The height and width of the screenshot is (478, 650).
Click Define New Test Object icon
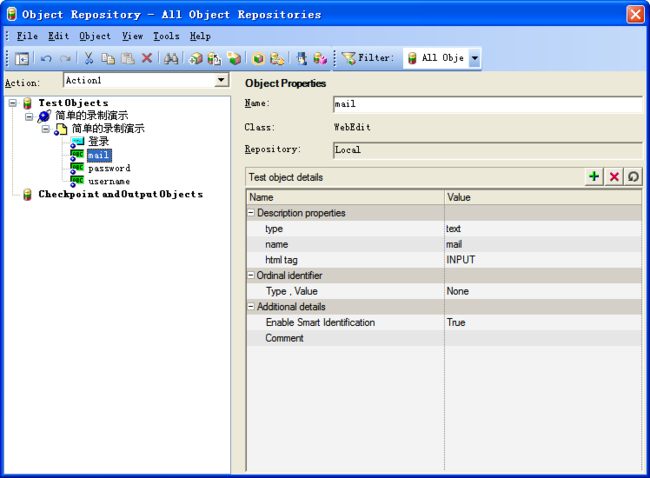(234, 58)
